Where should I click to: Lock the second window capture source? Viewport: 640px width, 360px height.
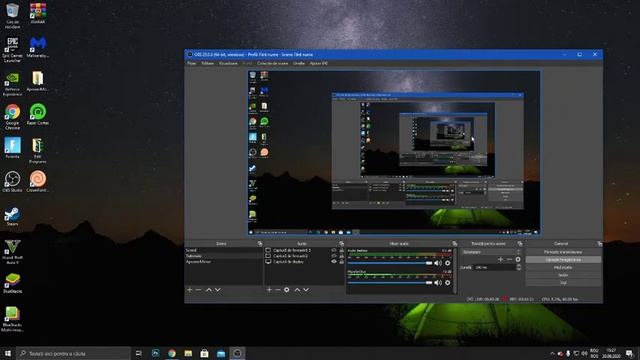[x=341, y=256]
